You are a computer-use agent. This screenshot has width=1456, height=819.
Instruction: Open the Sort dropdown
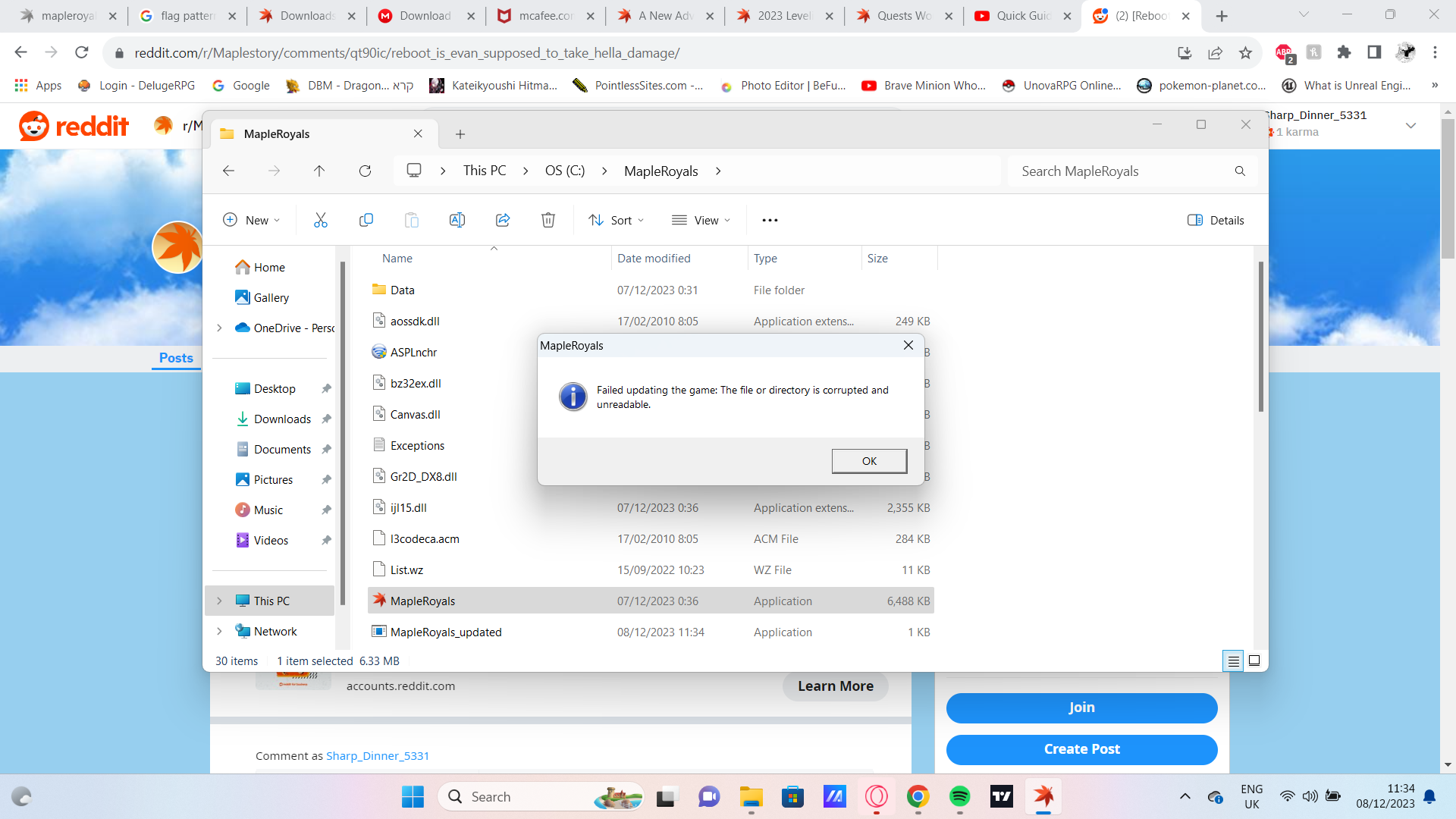click(616, 220)
